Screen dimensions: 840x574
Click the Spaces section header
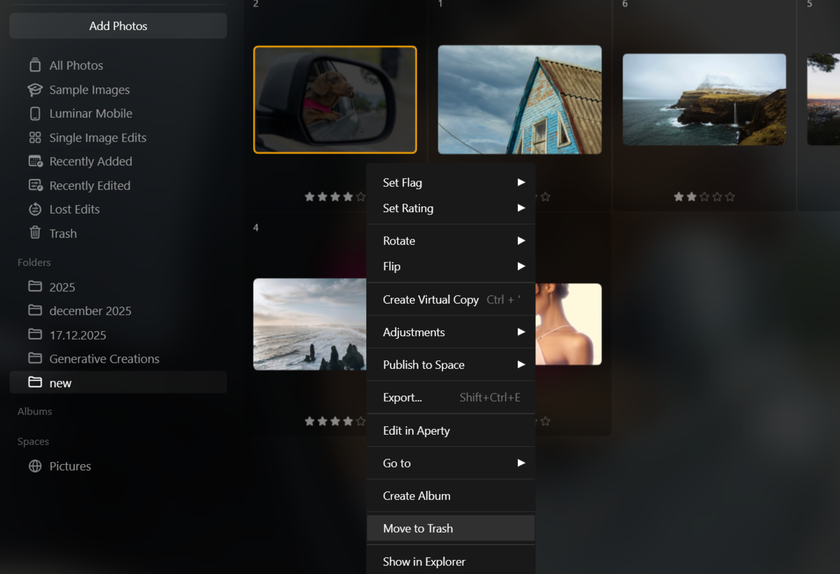point(33,442)
